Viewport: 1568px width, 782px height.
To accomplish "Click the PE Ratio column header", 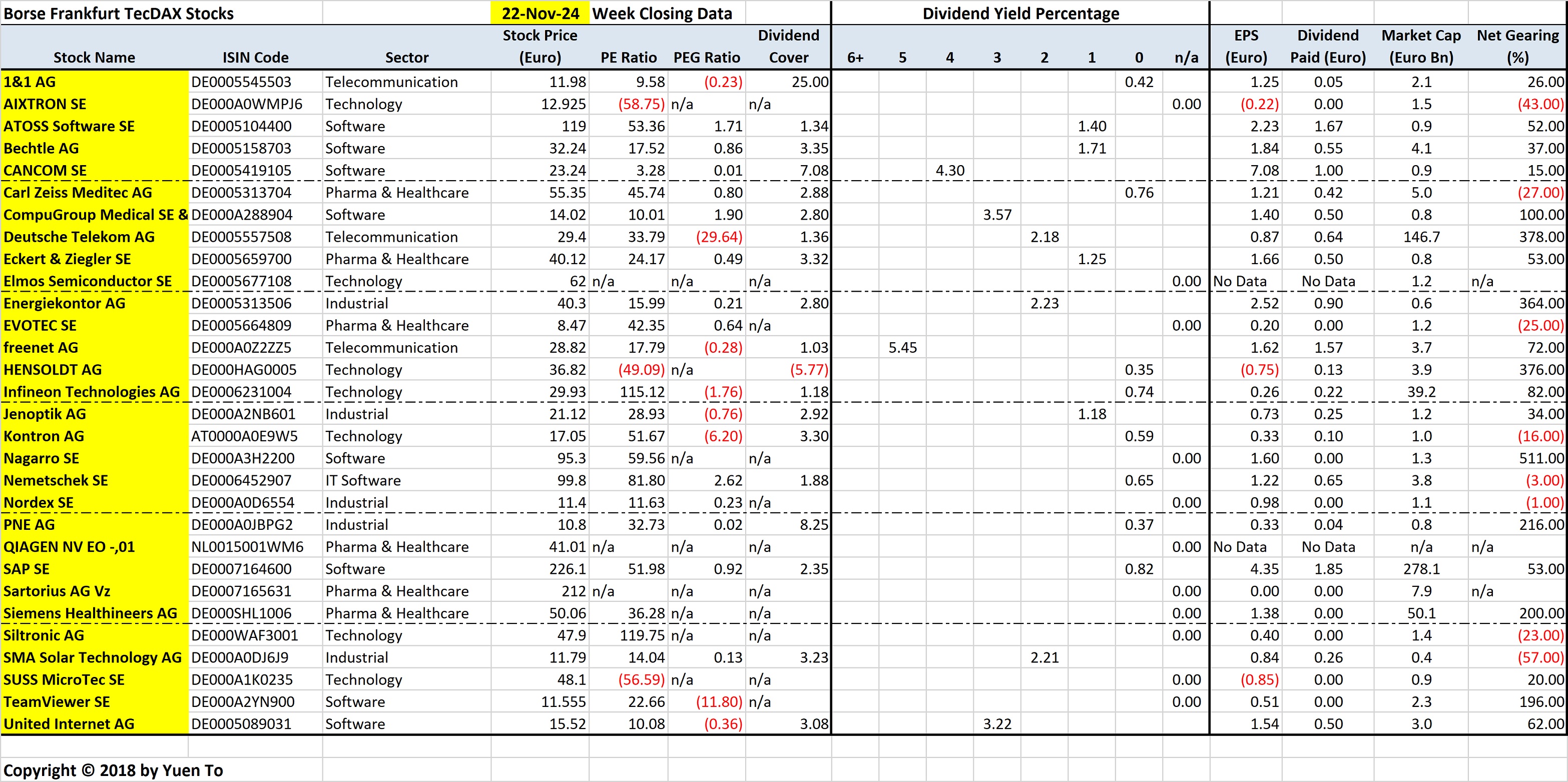I will tap(629, 57).
